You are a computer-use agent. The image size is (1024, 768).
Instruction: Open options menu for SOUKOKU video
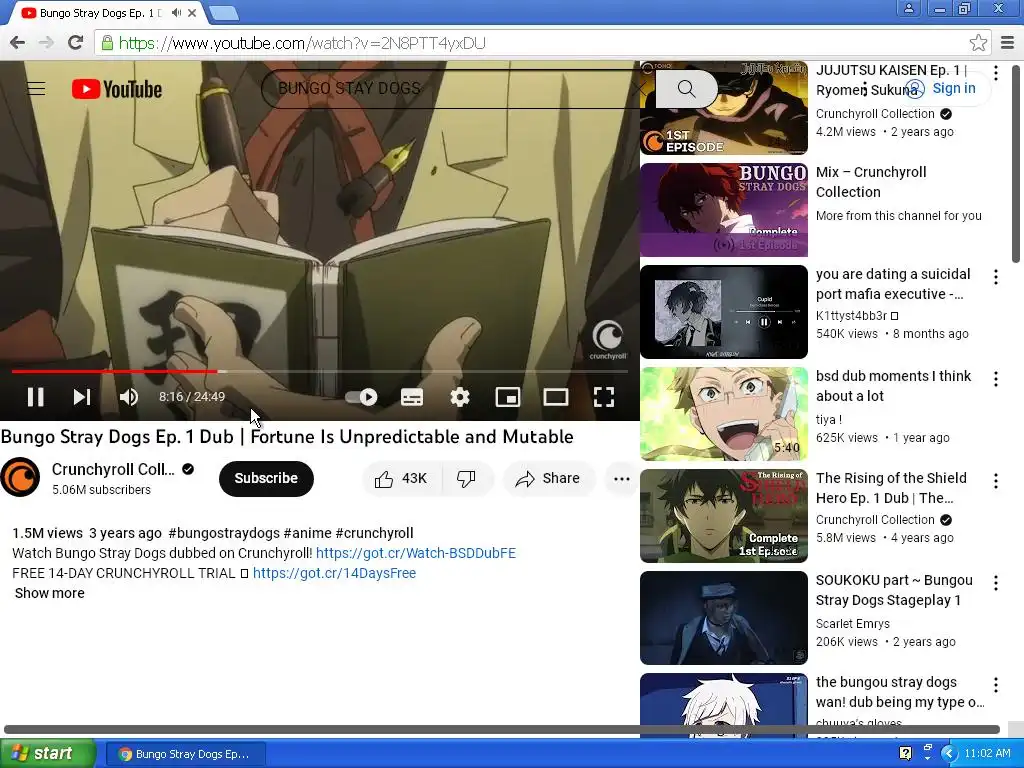pyautogui.click(x=995, y=583)
